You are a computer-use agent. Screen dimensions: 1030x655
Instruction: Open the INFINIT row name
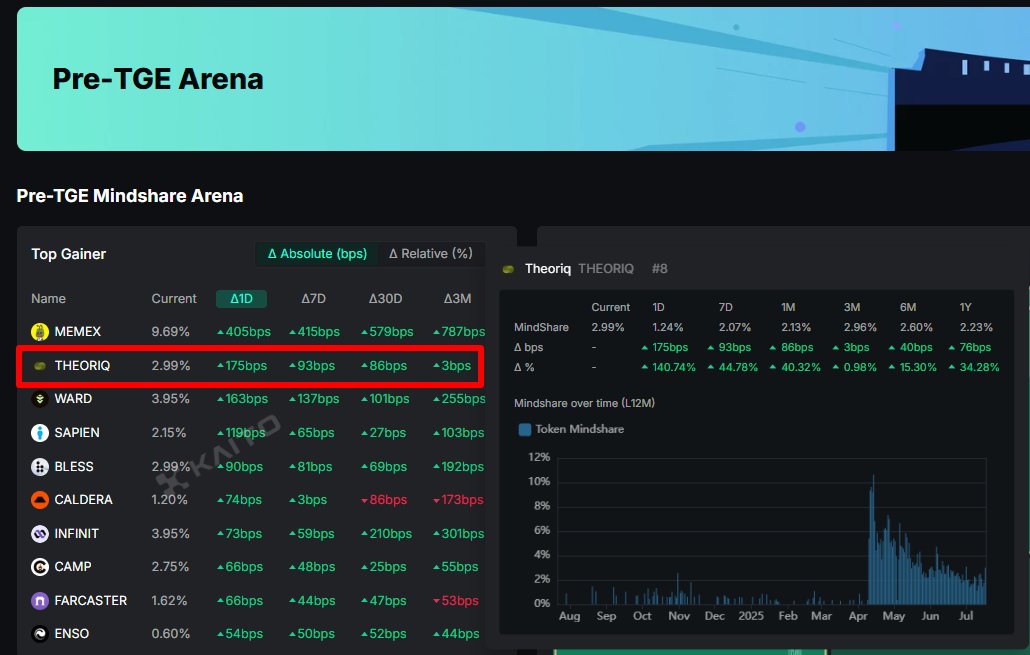pos(76,534)
